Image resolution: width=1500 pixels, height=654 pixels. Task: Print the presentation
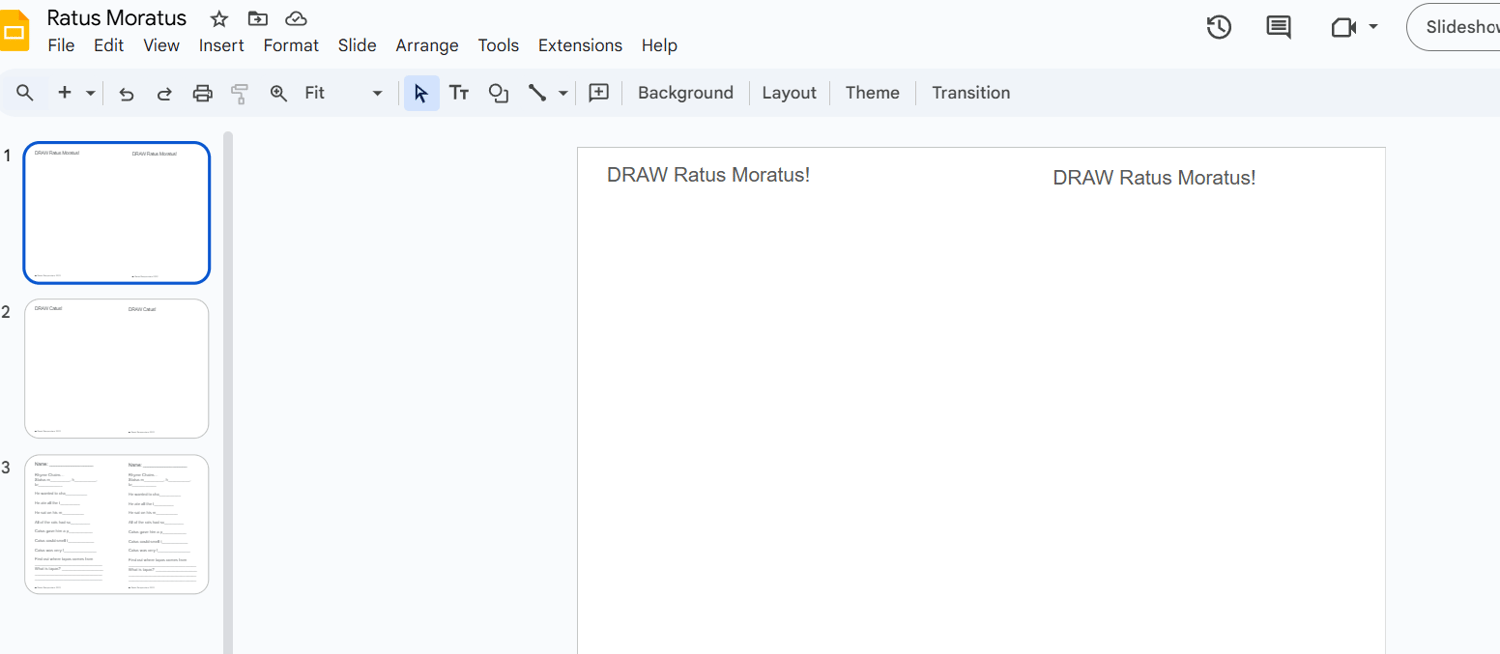[x=202, y=93]
